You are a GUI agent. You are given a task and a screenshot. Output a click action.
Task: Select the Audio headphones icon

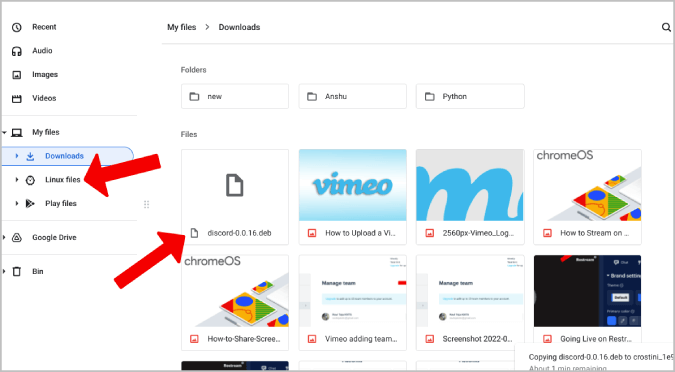[x=17, y=51]
